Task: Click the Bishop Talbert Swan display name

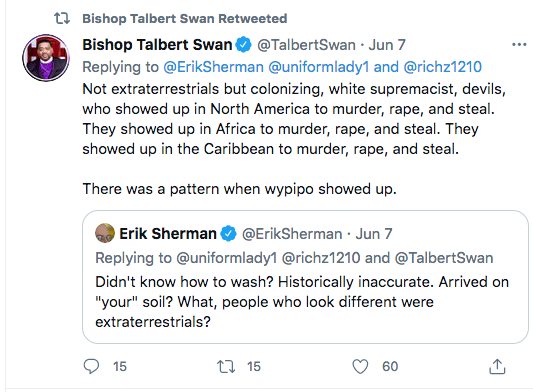Action: [157, 45]
